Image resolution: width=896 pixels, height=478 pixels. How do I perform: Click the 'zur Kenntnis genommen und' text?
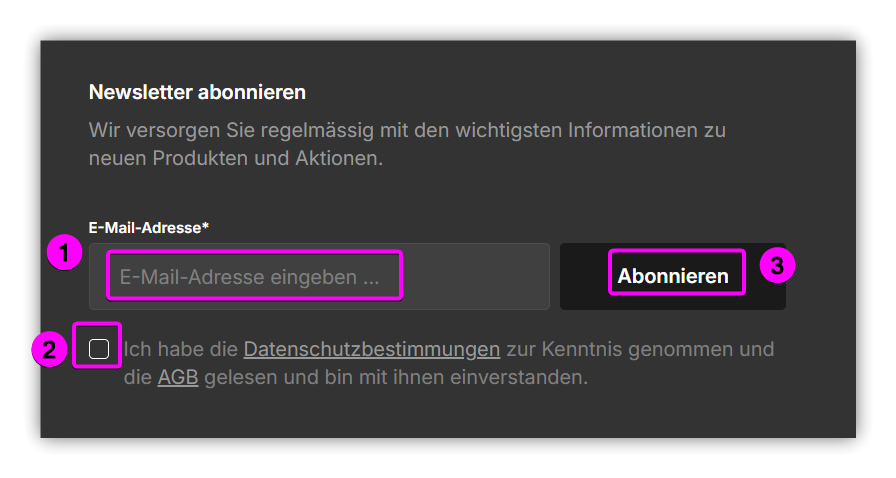click(x=640, y=349)
